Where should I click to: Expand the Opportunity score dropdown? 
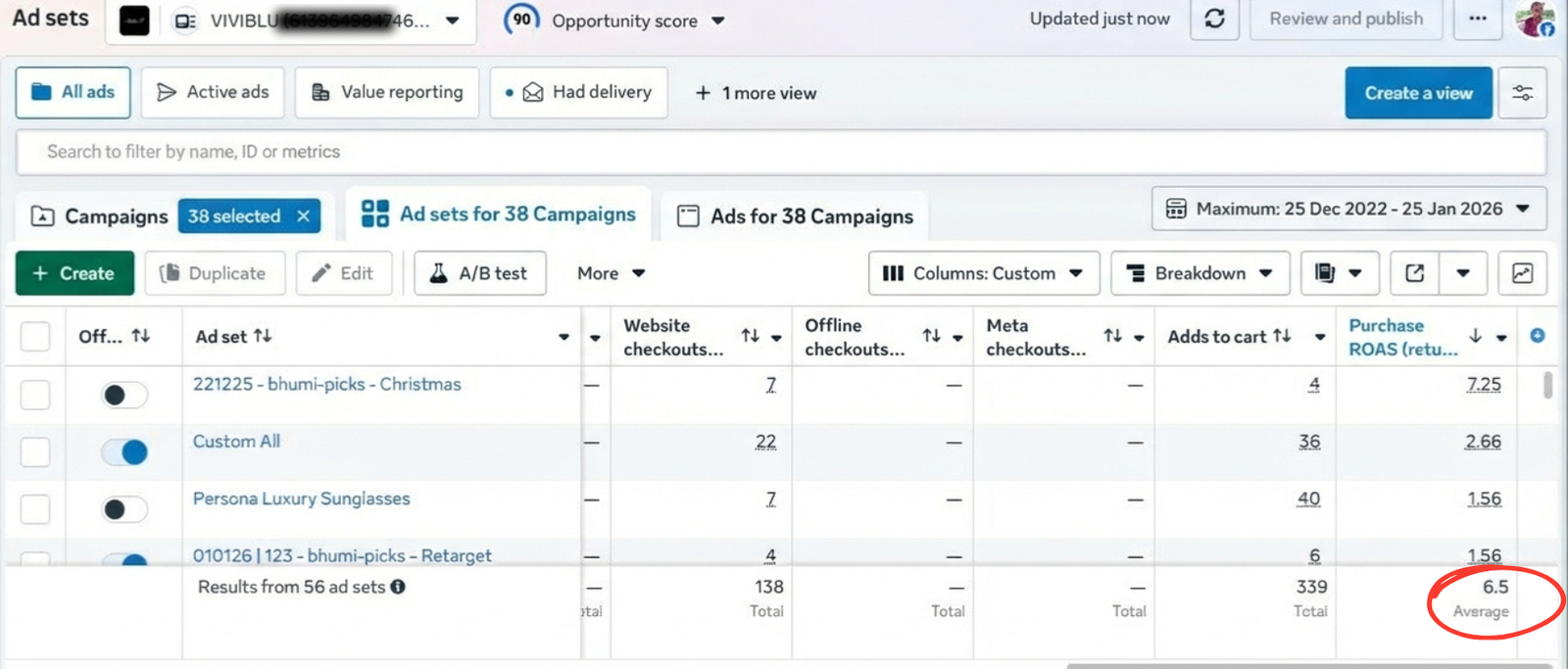[x=718, y=21]
